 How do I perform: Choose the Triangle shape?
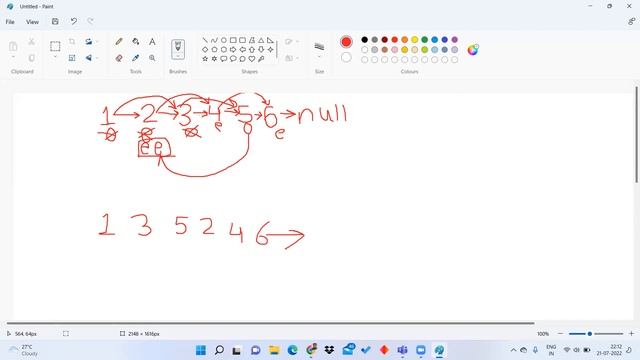261,40
